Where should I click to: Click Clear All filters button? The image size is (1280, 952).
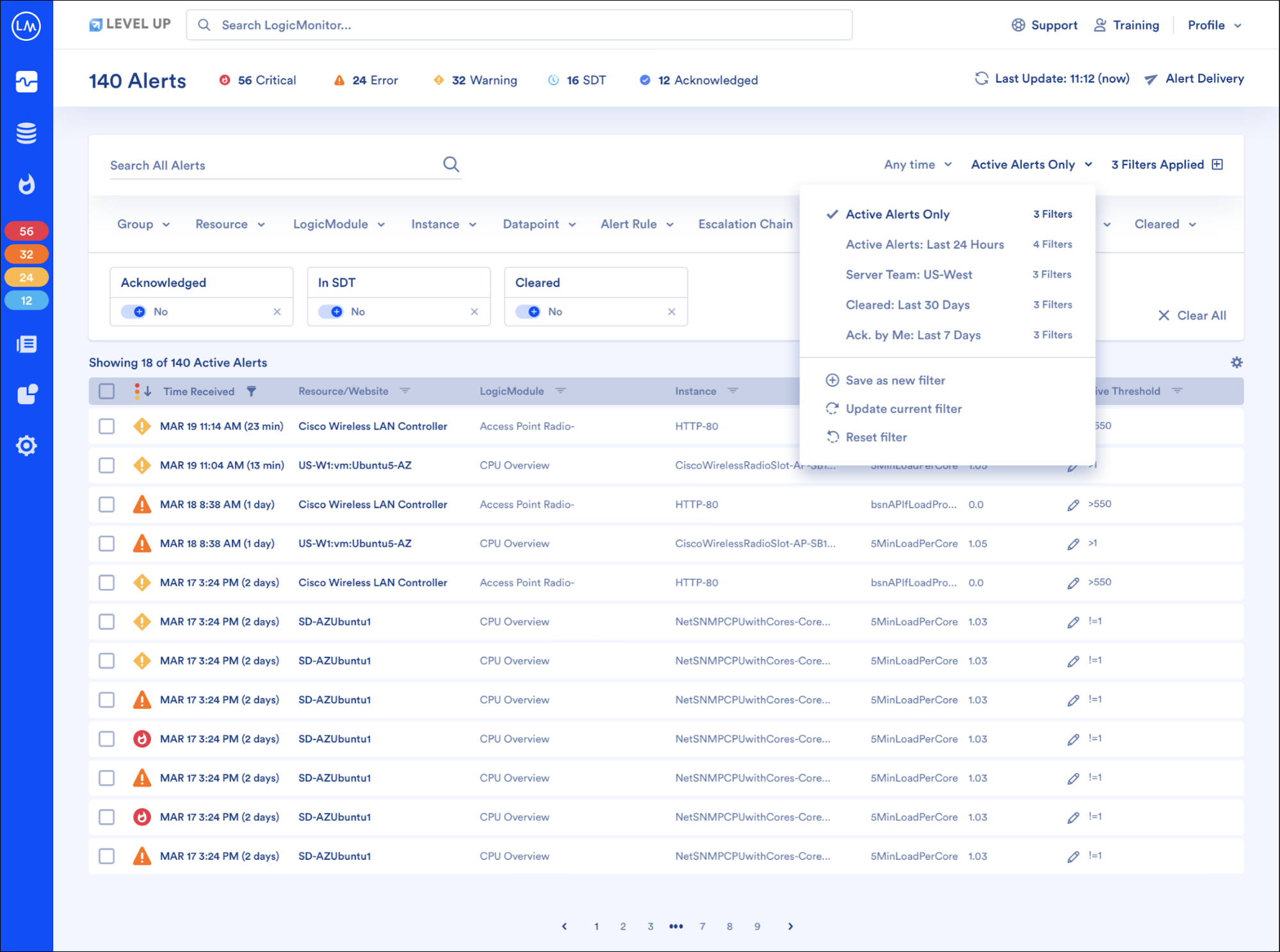[x=1192, y=315]
